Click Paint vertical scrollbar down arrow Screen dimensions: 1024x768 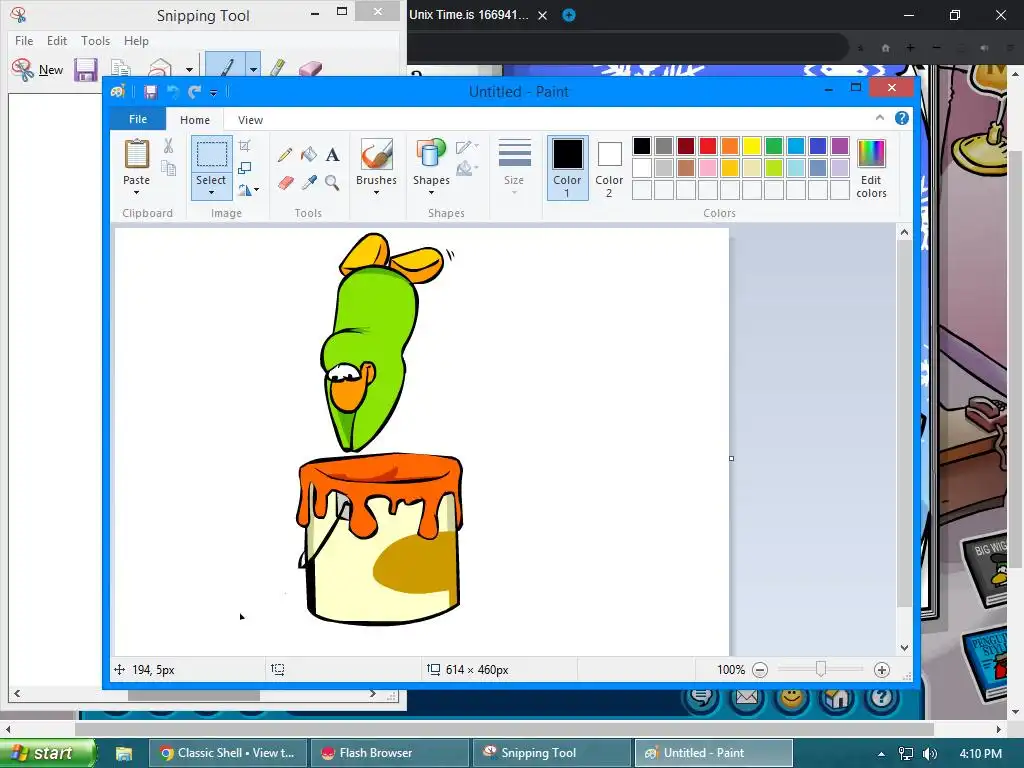[x=904, y=648]
